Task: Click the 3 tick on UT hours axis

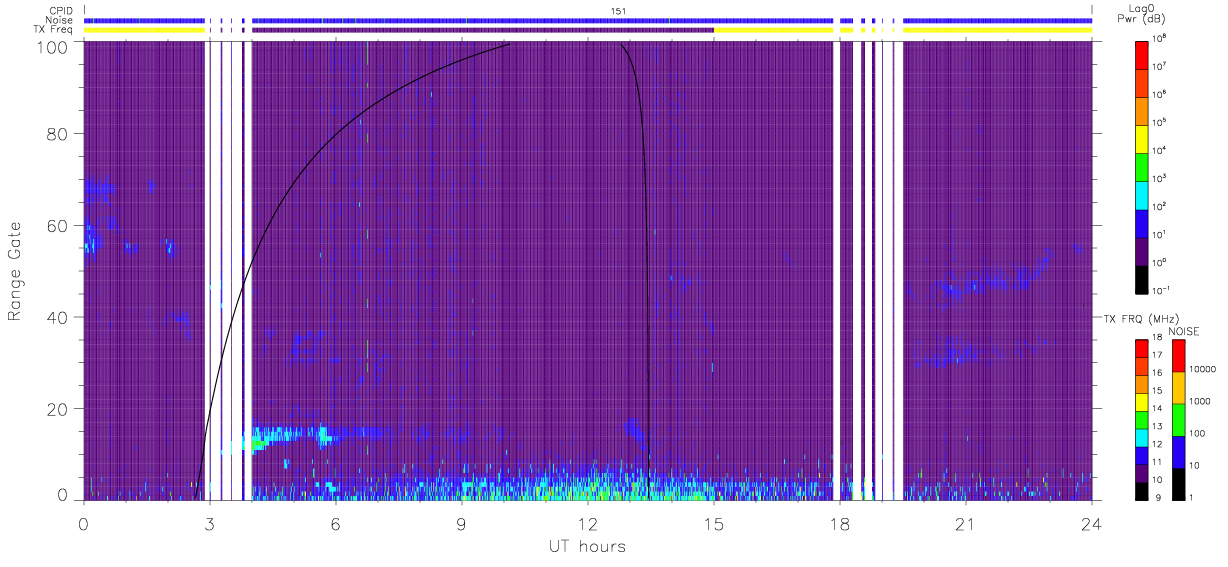Action: pos(209,523)
